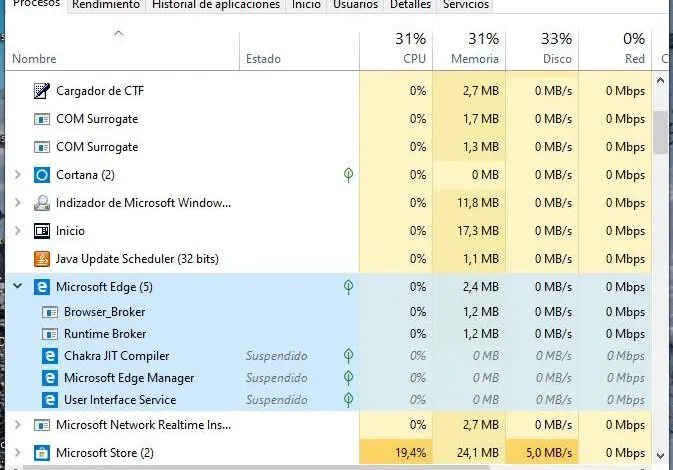Click the vertical scrollbar thumb

(x=662, y=130)
